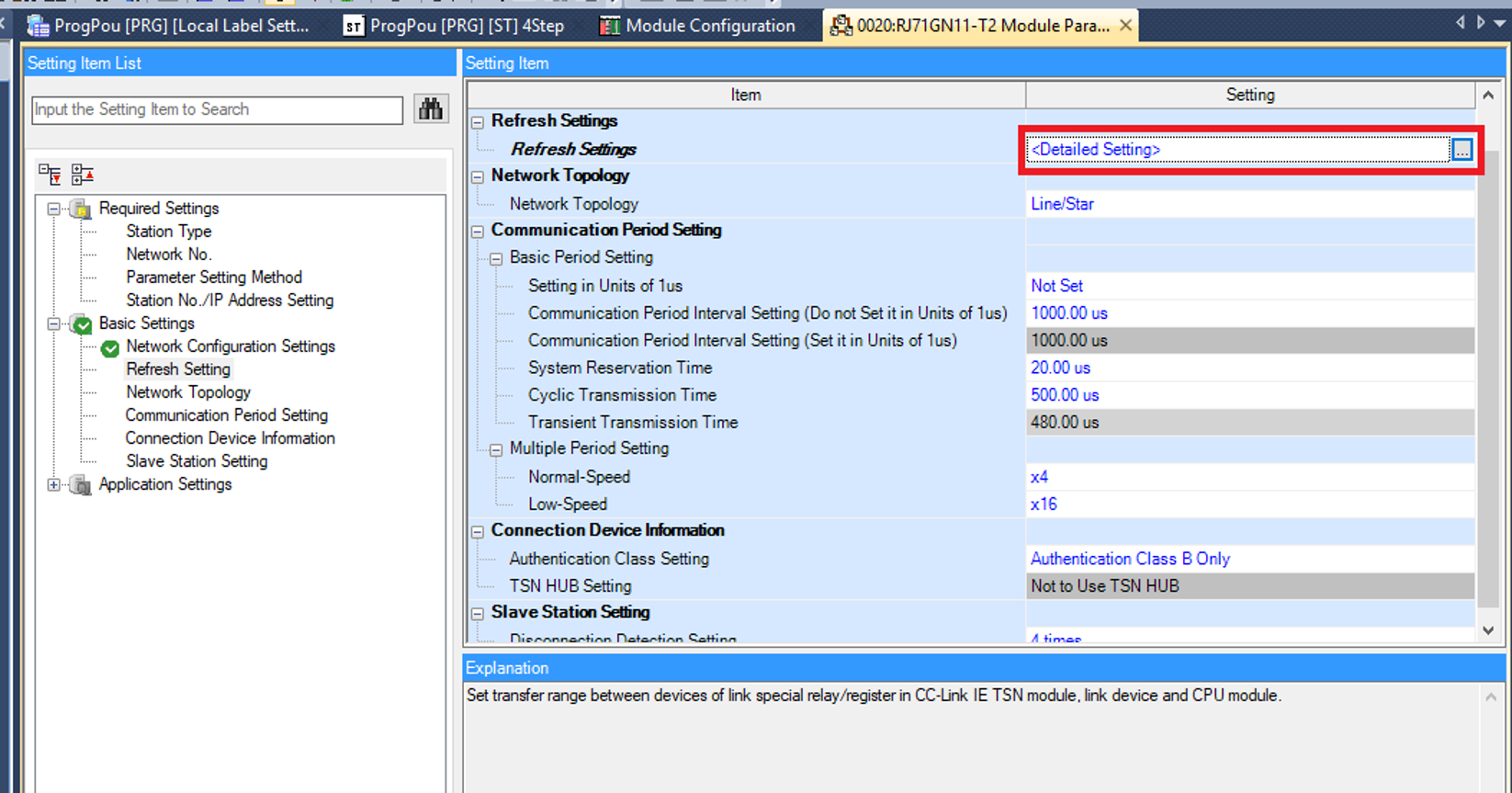
Task: Click the Detailed Setting value field
Action: pyautogui.click(x=1238, y=150)
